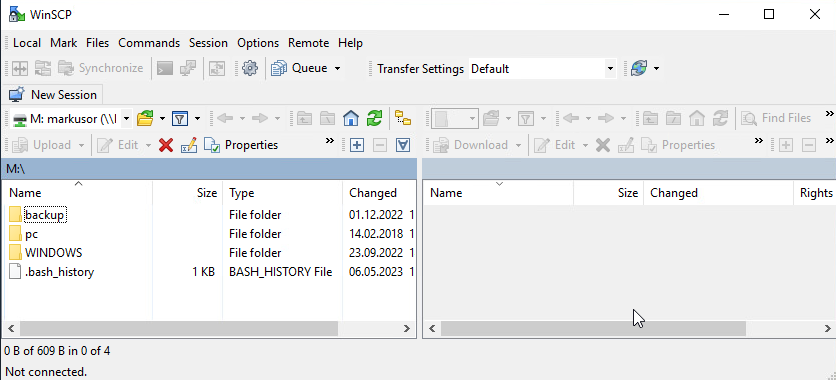Open Preferences via the gear icon

click(x=250, y=68)
